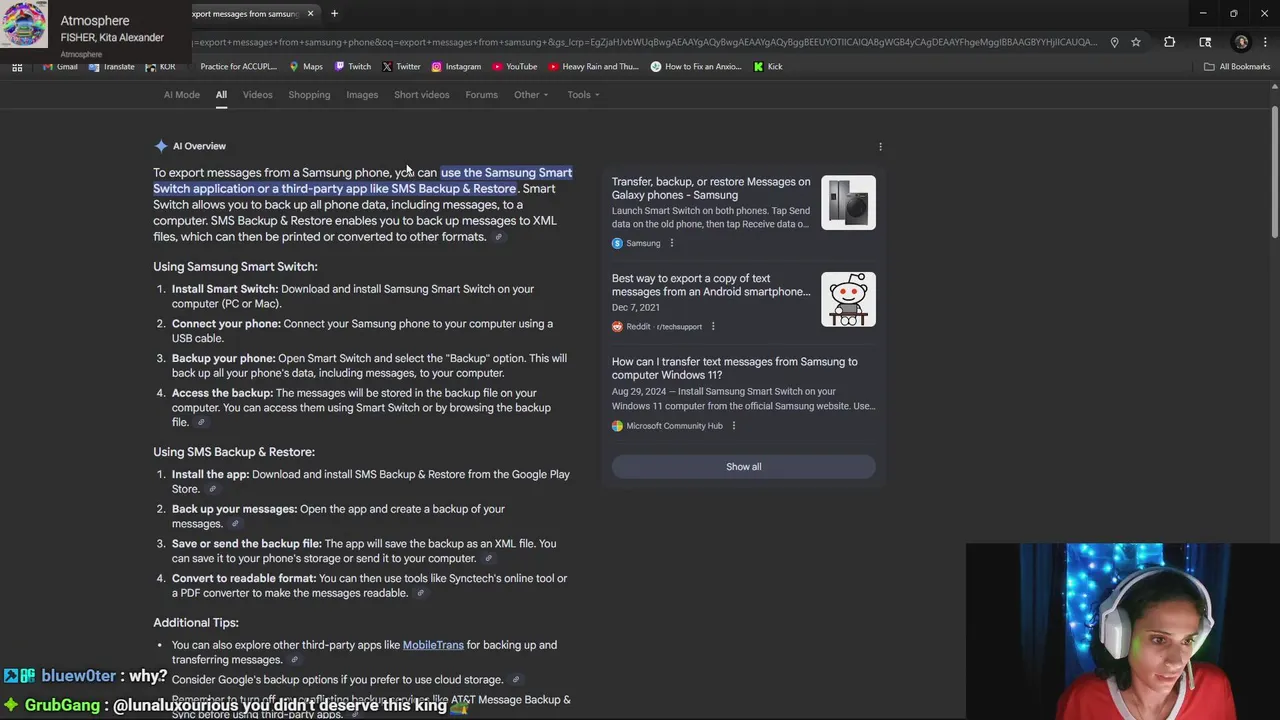Click the AI Overview heading
The height and width of the screenshot is (720, 1280).
pyautogui.click(x=199, y=146)
